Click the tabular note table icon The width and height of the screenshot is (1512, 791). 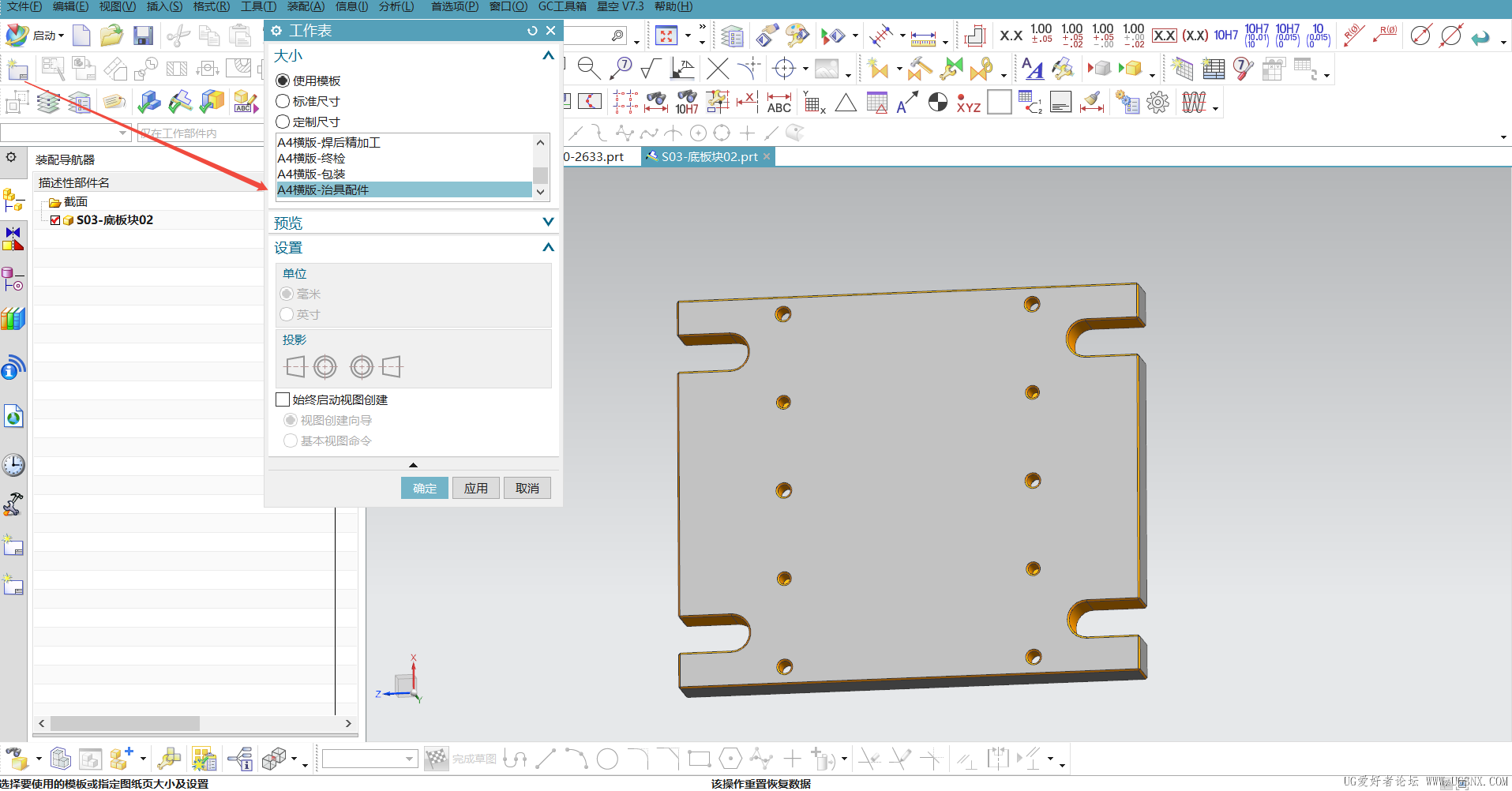click(1214, 69)
